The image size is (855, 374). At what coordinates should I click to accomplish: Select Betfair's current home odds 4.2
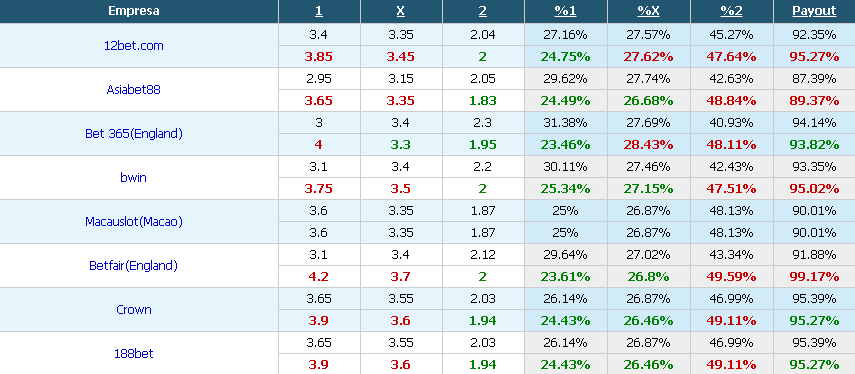pos(319,276)
